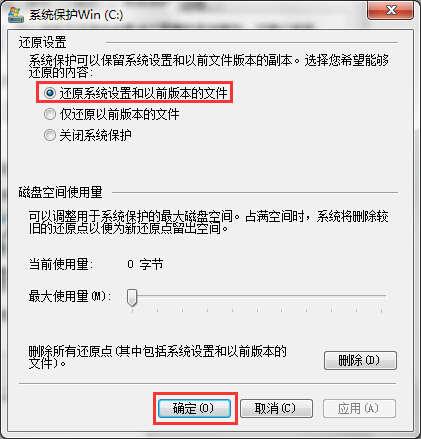This screenshot has width=421, height=439.
Task: Click the 系统保护Win (C:) title text
Action: coord(76,15)
